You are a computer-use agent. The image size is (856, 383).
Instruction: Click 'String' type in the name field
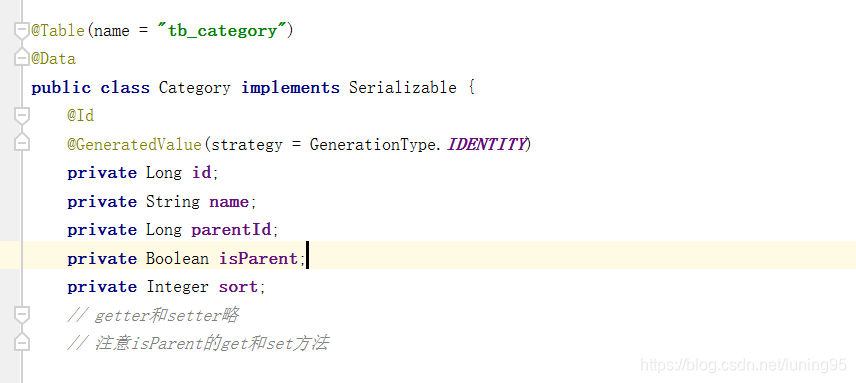(x=173, y=201)
